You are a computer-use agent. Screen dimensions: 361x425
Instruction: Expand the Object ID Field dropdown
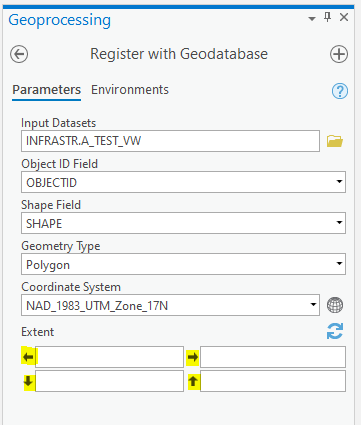pyautogui.click(x=339, y=182)
